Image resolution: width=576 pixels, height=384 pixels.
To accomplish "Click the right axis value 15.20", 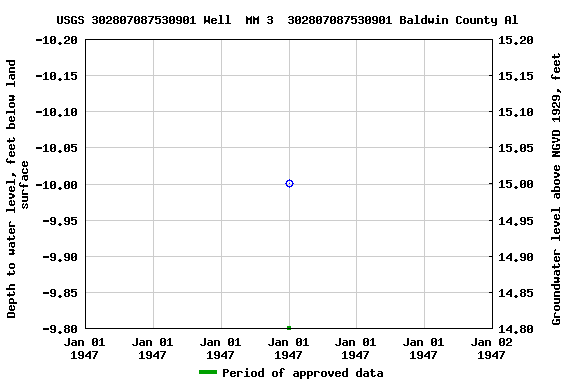I will [515, 40].
